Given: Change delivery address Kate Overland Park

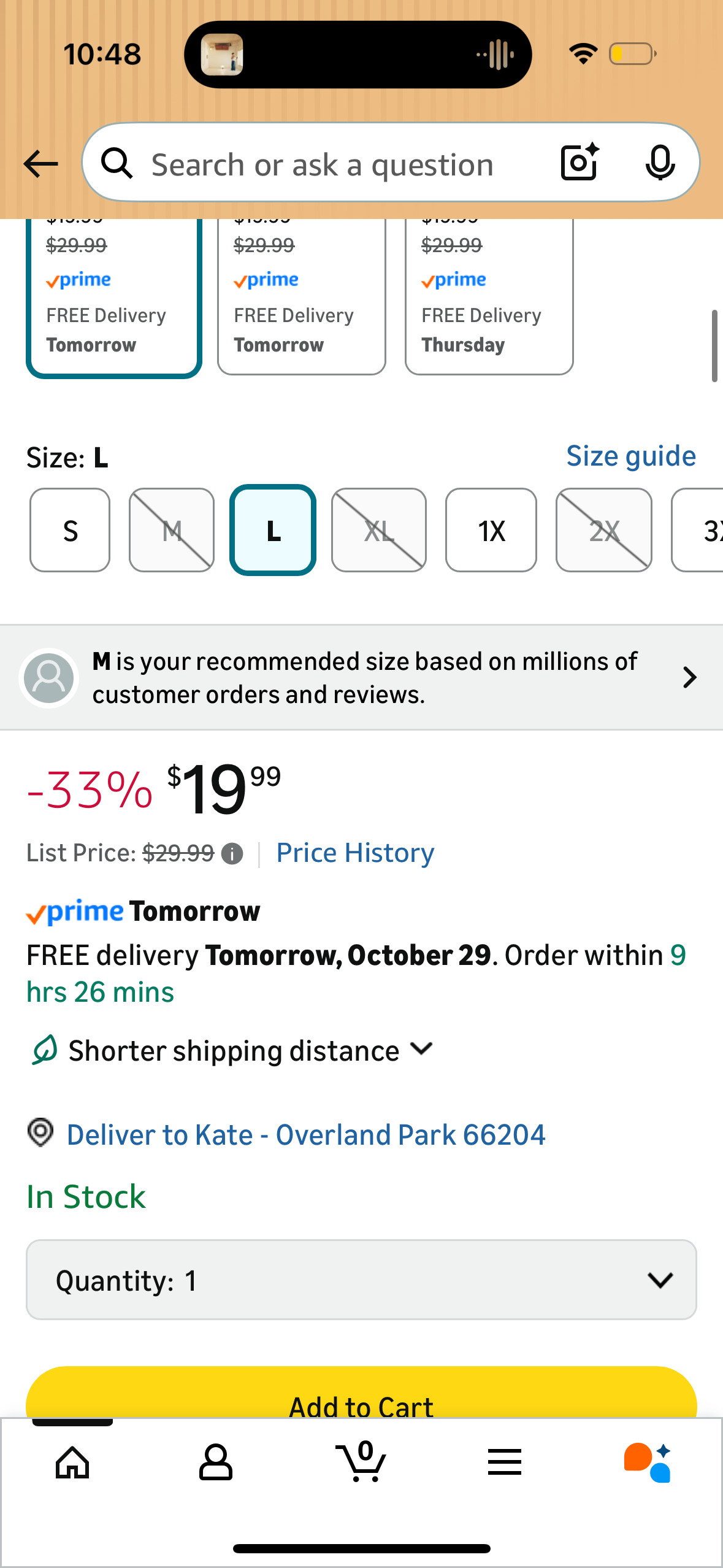Looking at the screenshot, I should click(x=305, y=1135).
